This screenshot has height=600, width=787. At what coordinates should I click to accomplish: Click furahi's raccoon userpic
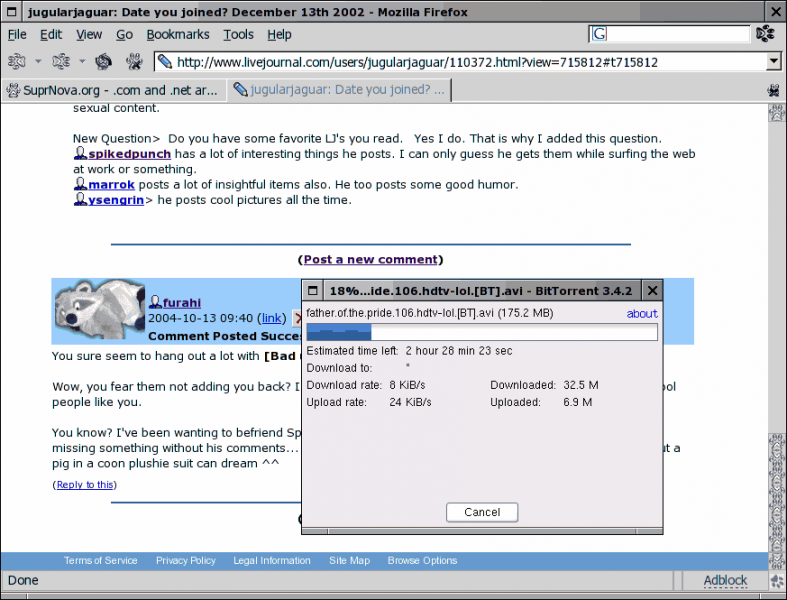(x=99, y=310)
